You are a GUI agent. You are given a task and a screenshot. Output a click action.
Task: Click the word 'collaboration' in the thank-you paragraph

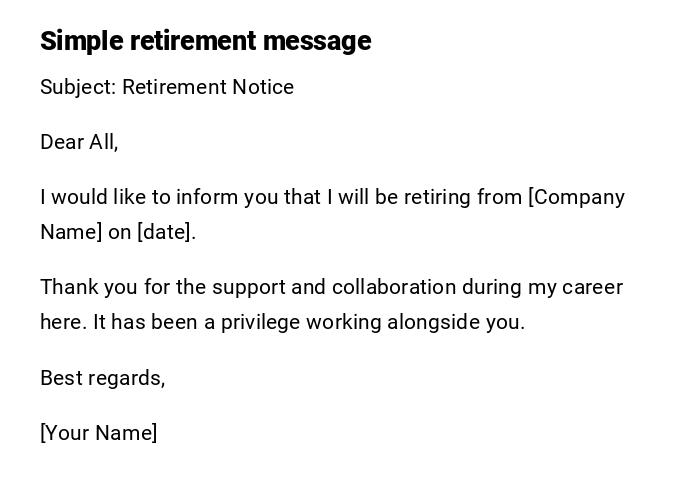tap(394, 288)
